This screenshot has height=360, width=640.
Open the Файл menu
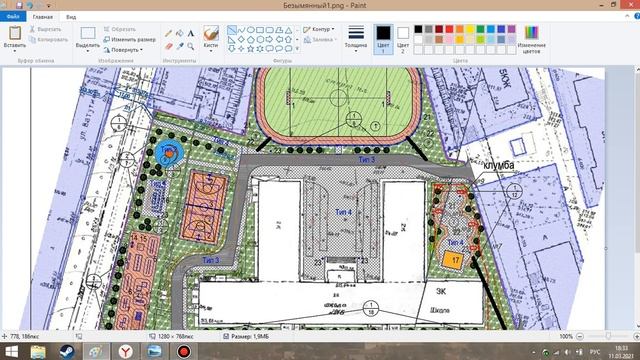(x=13, y=17)
